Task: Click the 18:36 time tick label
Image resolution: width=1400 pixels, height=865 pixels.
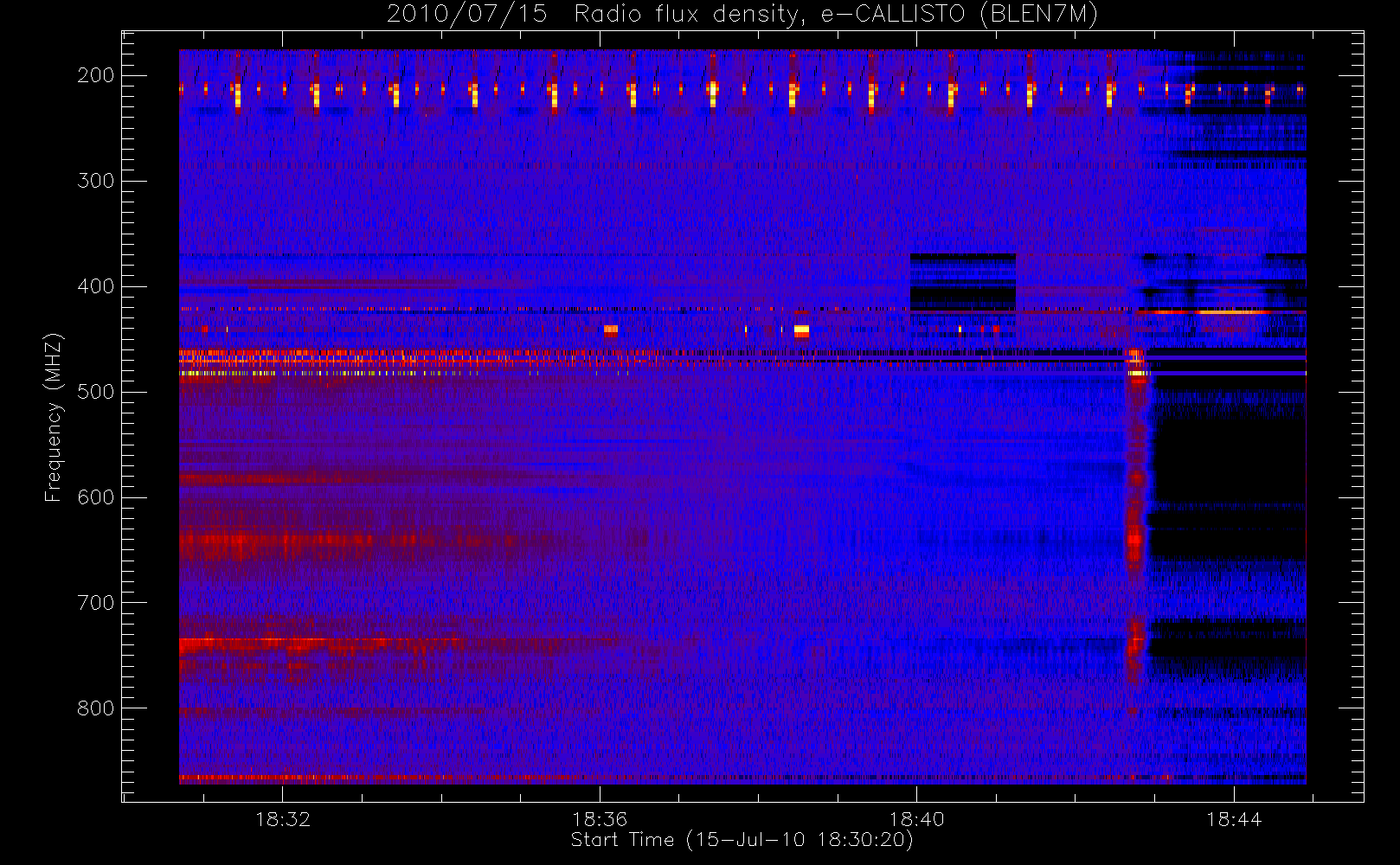Action: (x=600, y=819)
